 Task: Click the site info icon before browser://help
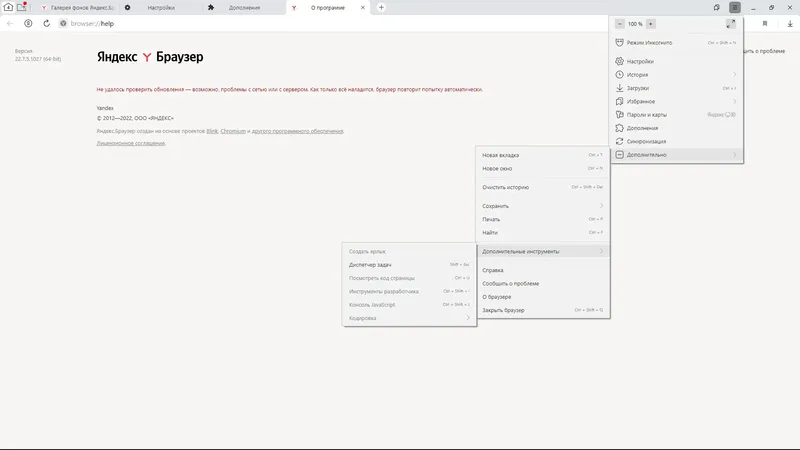coord(63,23)
